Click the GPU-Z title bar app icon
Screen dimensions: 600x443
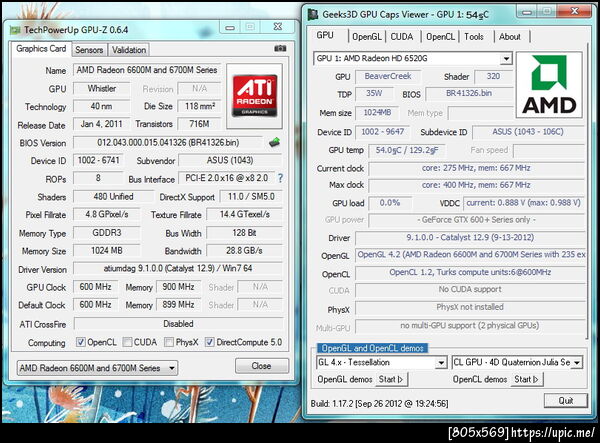(x=15, y=30)
